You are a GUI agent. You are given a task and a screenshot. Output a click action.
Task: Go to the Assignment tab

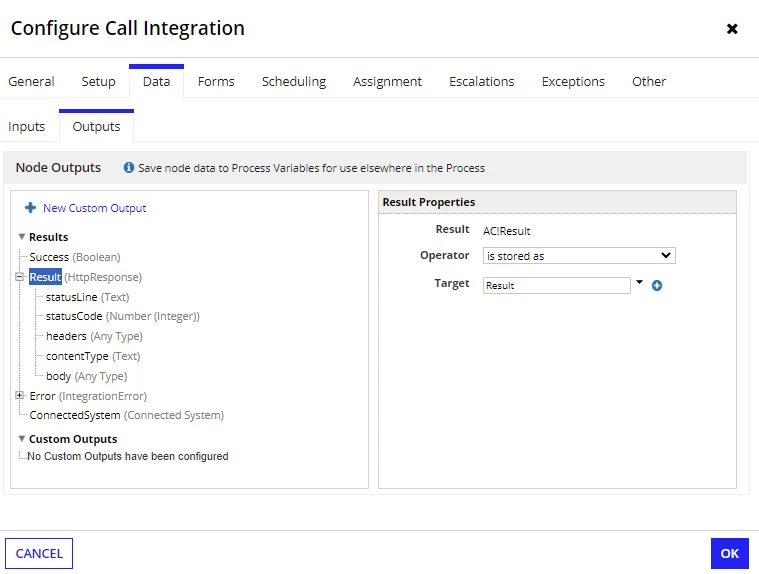387,81
